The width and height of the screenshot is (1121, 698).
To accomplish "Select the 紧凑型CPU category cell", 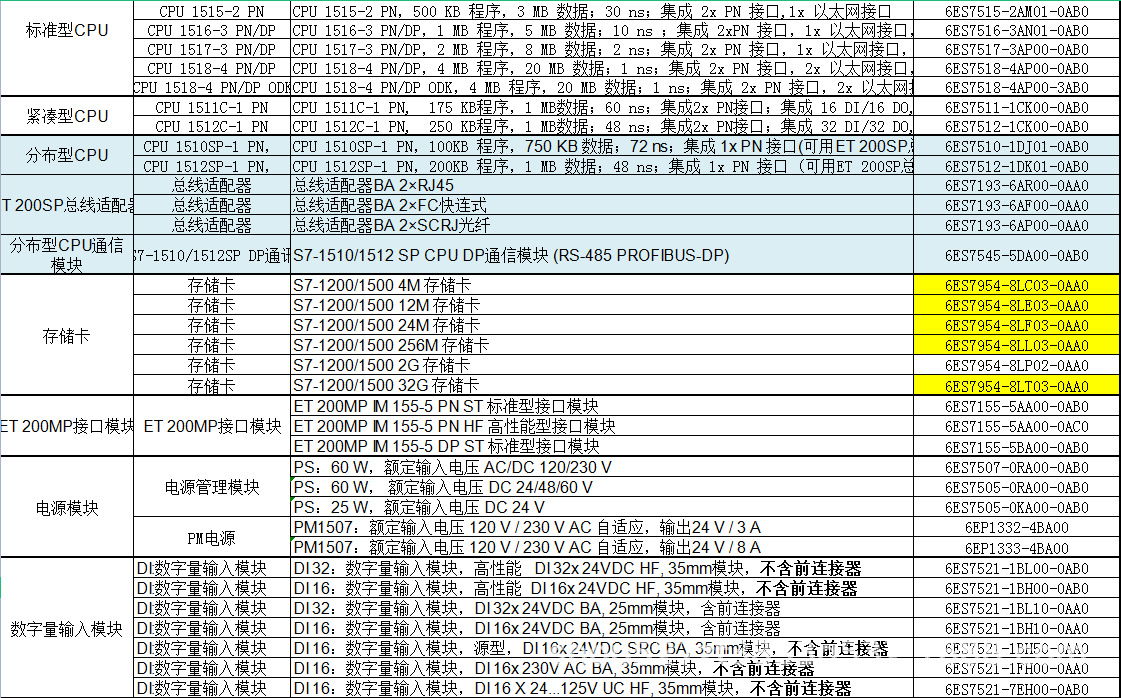I will click(x=66, y=117).
